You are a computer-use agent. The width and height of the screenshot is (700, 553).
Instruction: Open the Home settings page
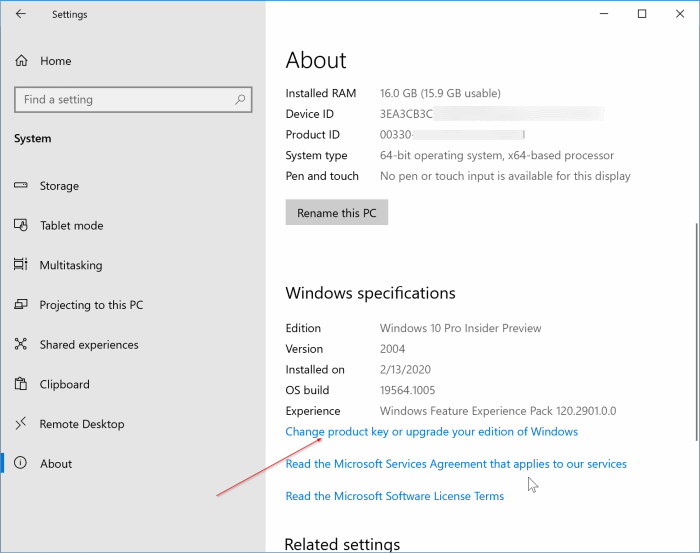(55, 61)
